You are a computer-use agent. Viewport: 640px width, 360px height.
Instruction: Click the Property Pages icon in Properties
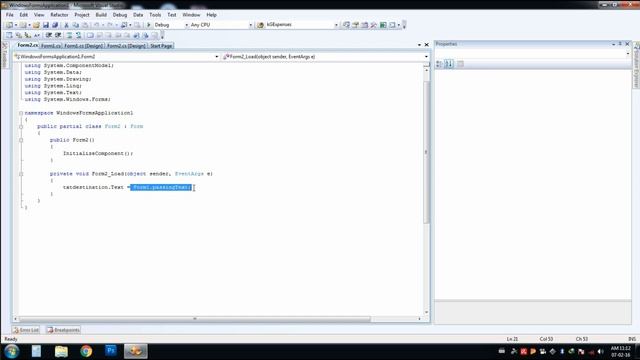460,64
